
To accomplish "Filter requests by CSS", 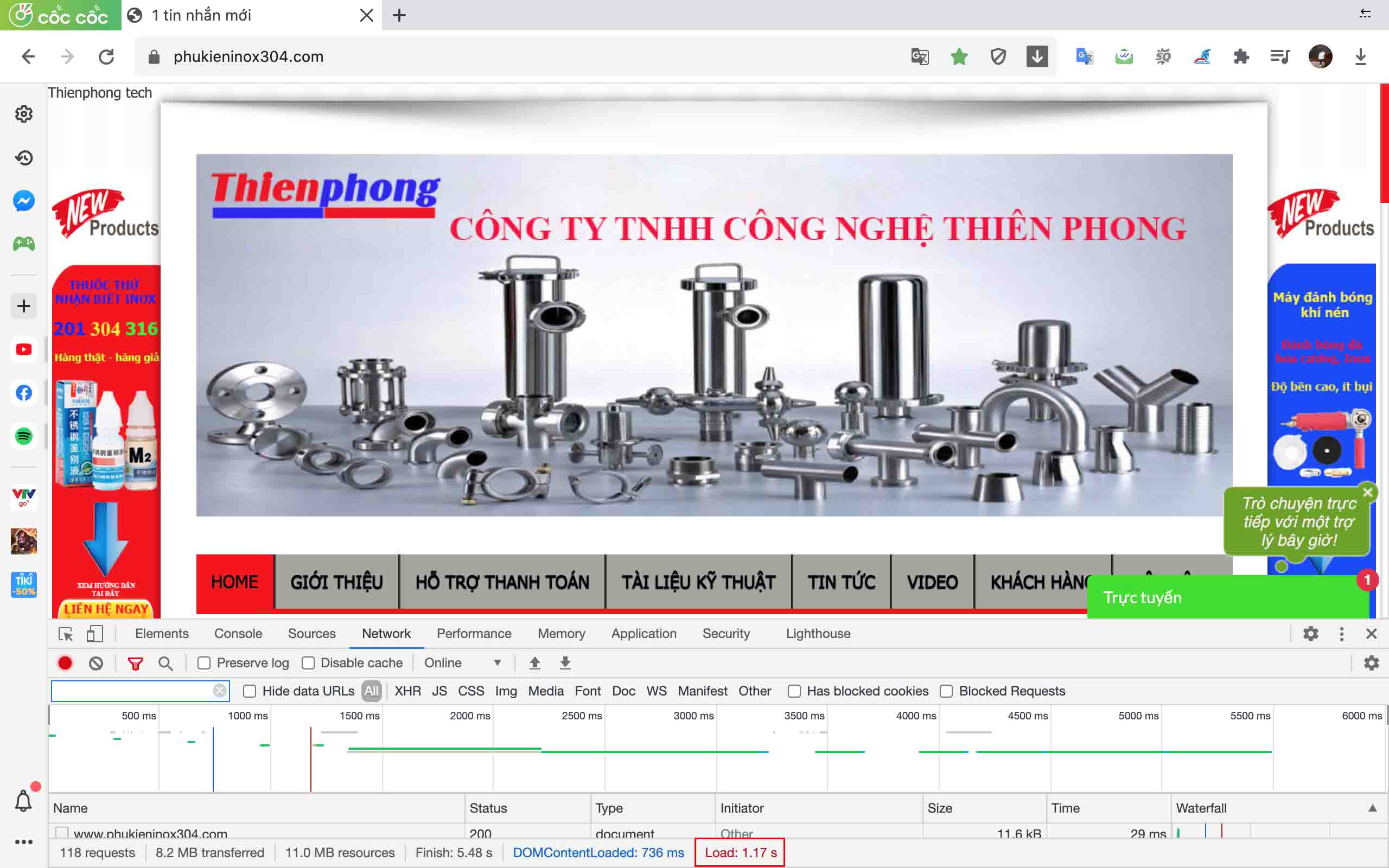I will (470, 691).
